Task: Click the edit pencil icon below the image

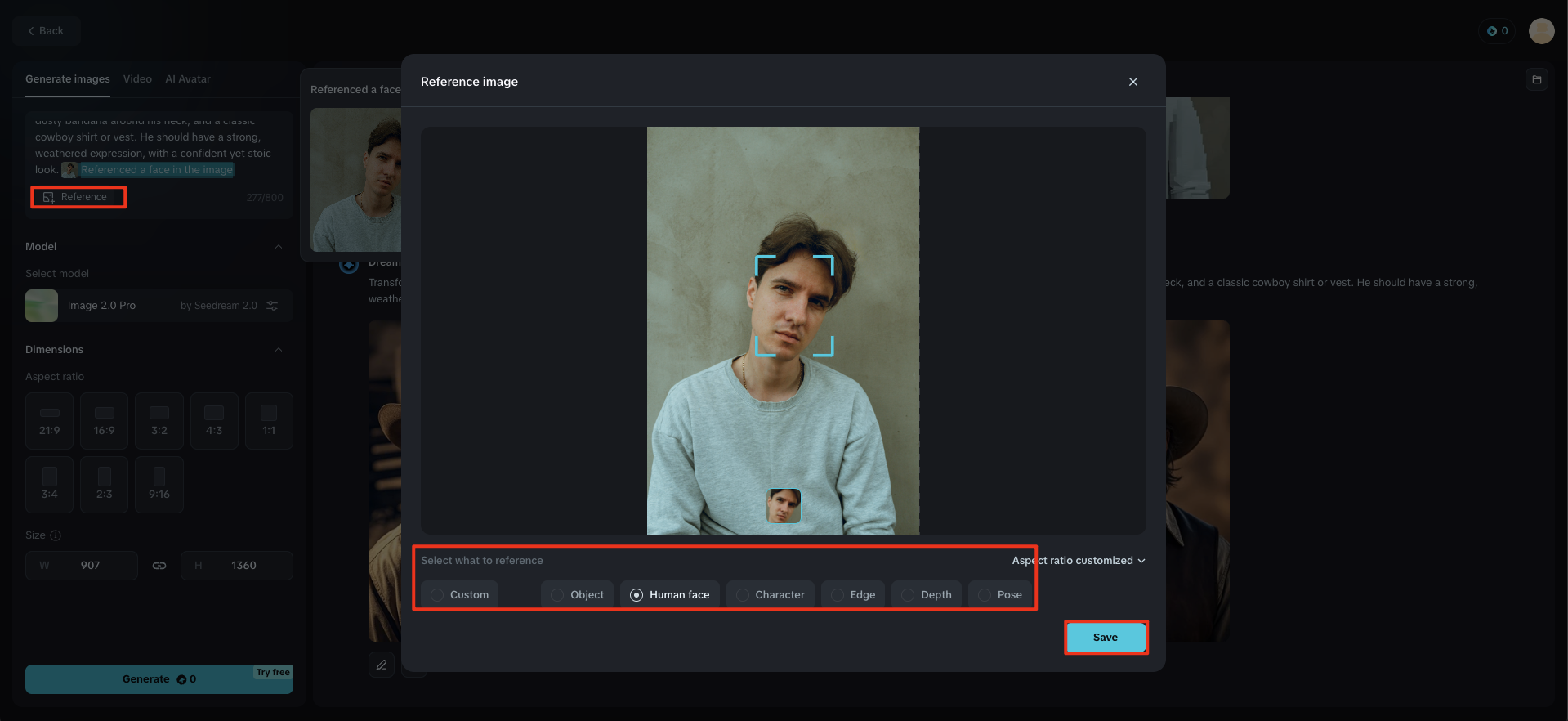Action: (x=382, y=665)
